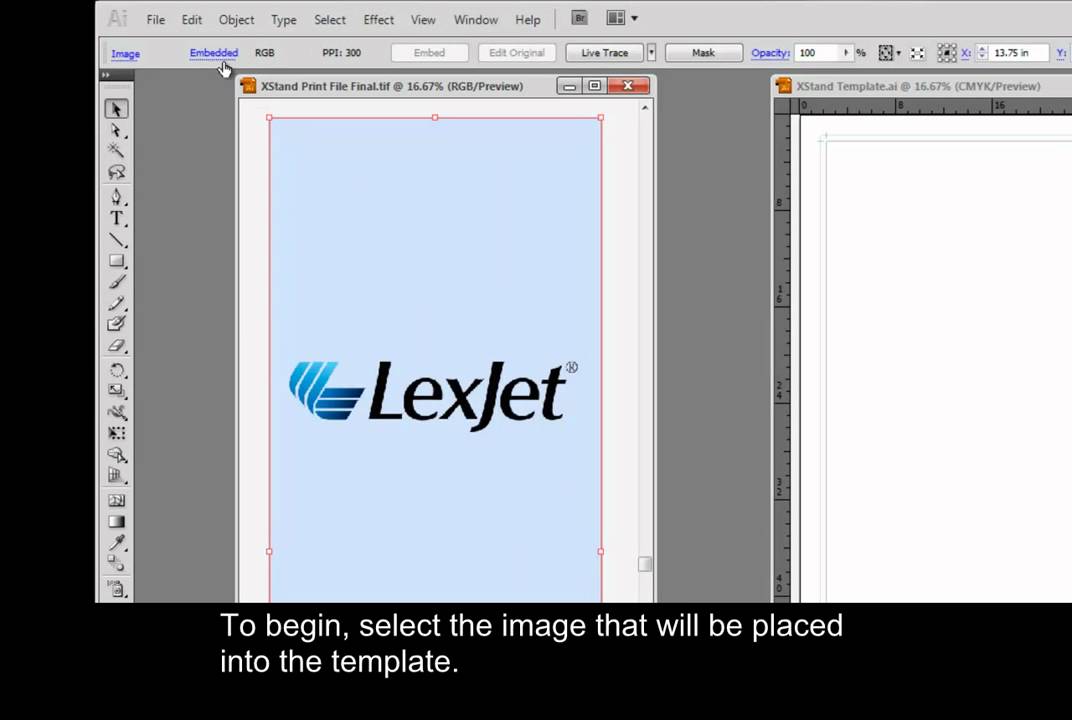
Task: Select the Blob Brush tool
Action: click(116, 323)
